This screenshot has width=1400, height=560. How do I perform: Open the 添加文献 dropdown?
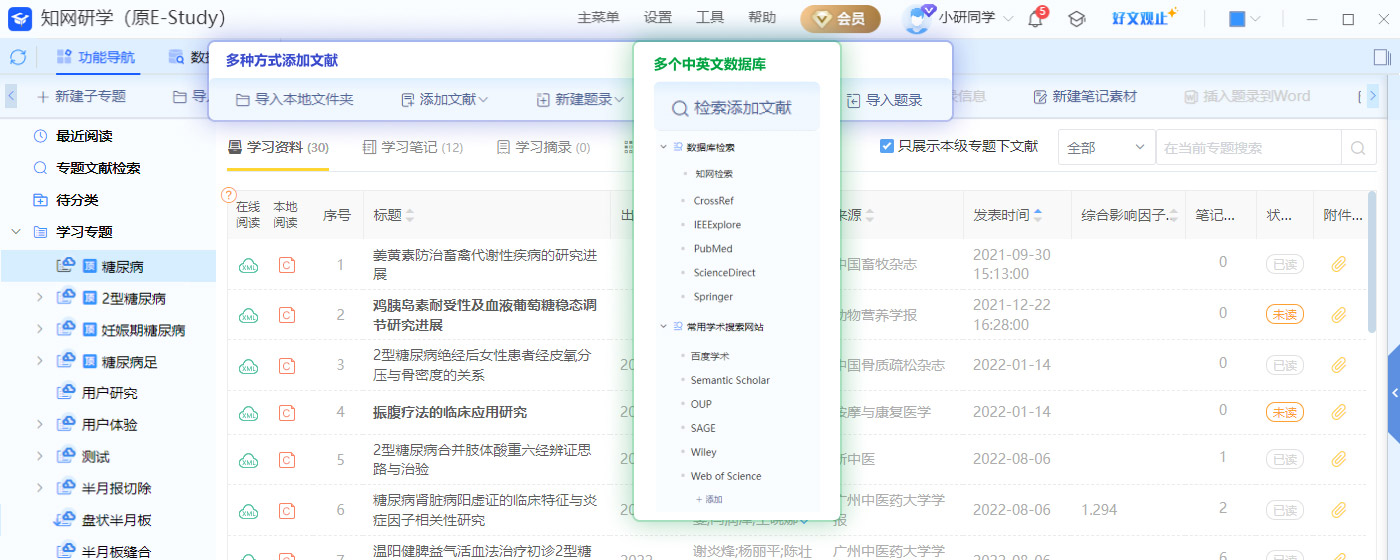point(444,99)
